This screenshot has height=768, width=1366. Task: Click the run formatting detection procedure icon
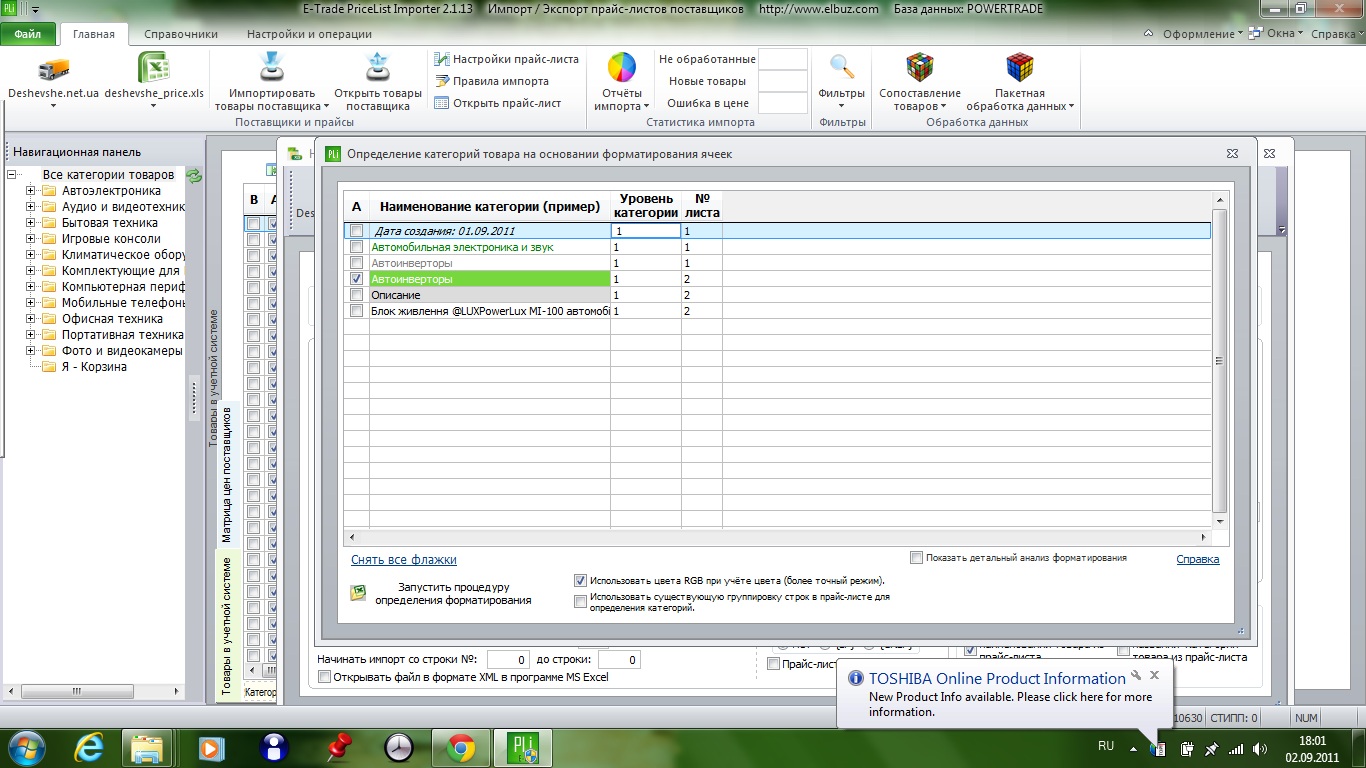pos(358,593)
